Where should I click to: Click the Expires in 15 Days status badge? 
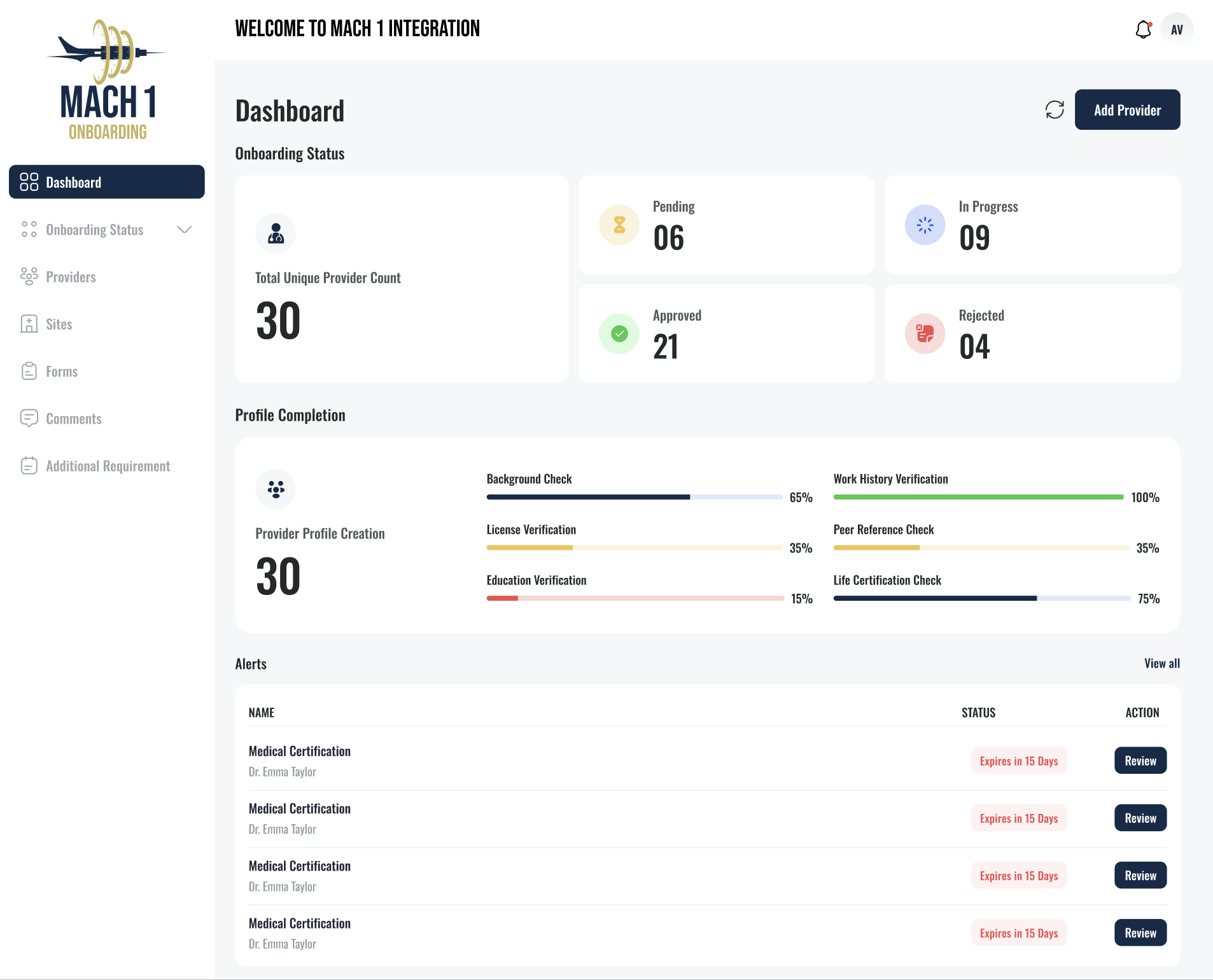tap(1018, 760)
